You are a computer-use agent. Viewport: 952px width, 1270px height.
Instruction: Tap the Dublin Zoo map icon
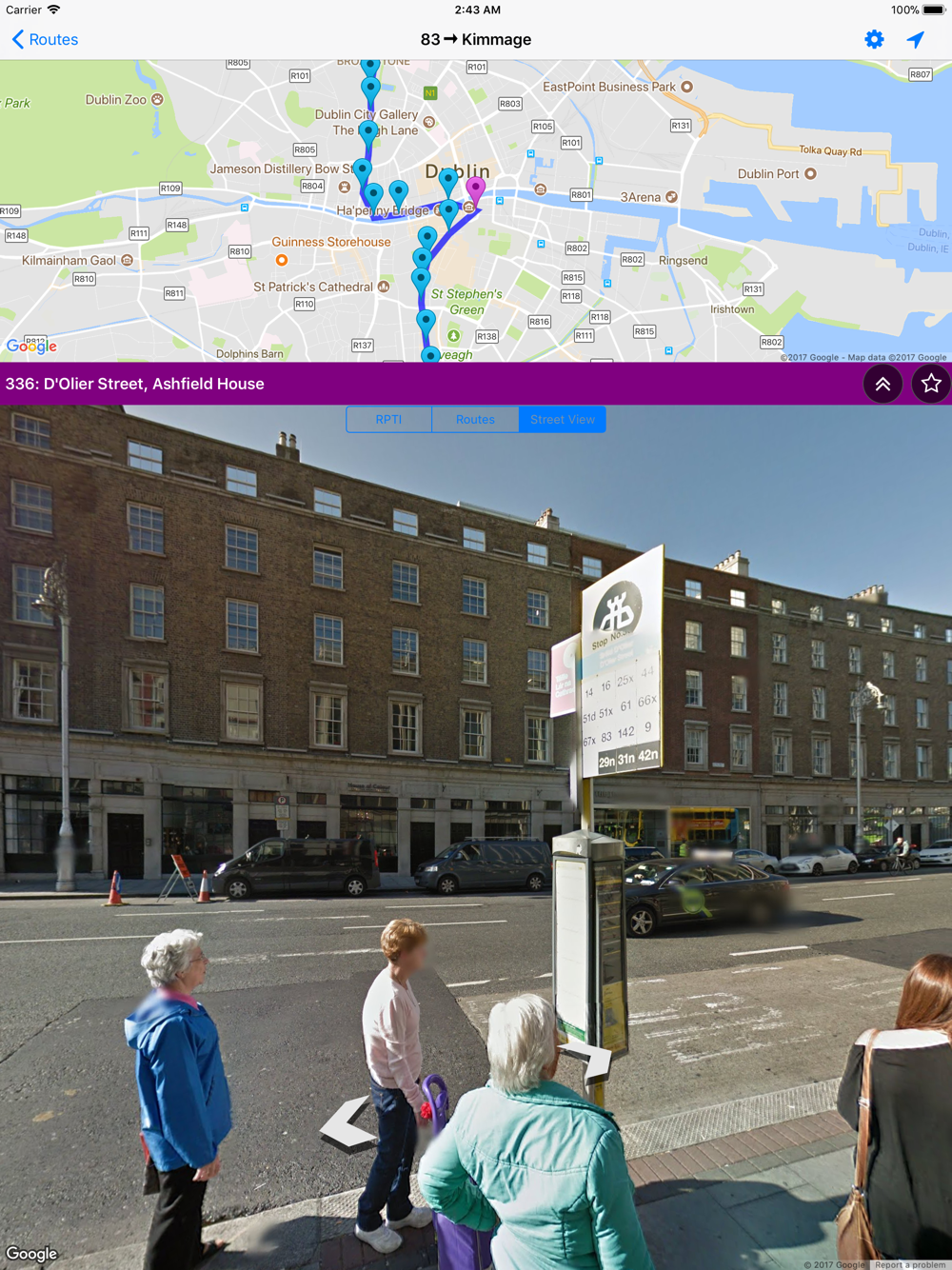[158, 99]
